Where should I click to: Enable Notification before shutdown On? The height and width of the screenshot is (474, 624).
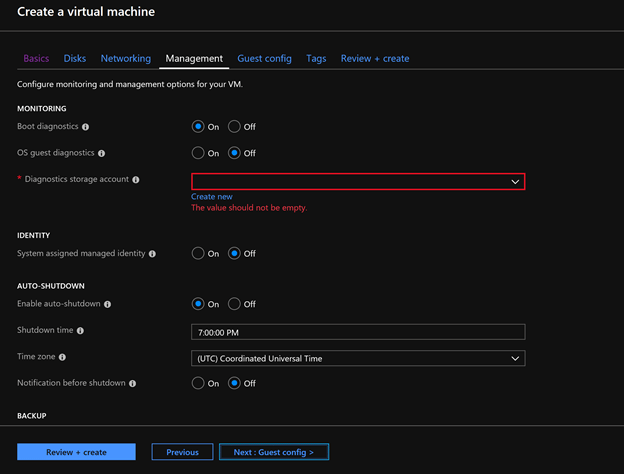coord(198,383)
